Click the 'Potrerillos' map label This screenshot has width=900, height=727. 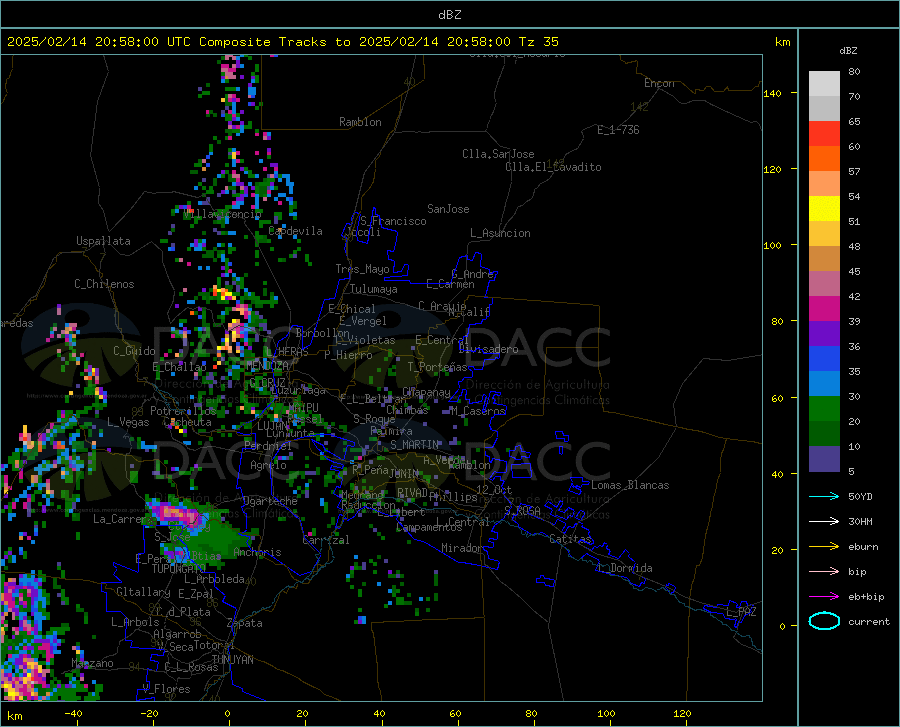pos(183,411)
